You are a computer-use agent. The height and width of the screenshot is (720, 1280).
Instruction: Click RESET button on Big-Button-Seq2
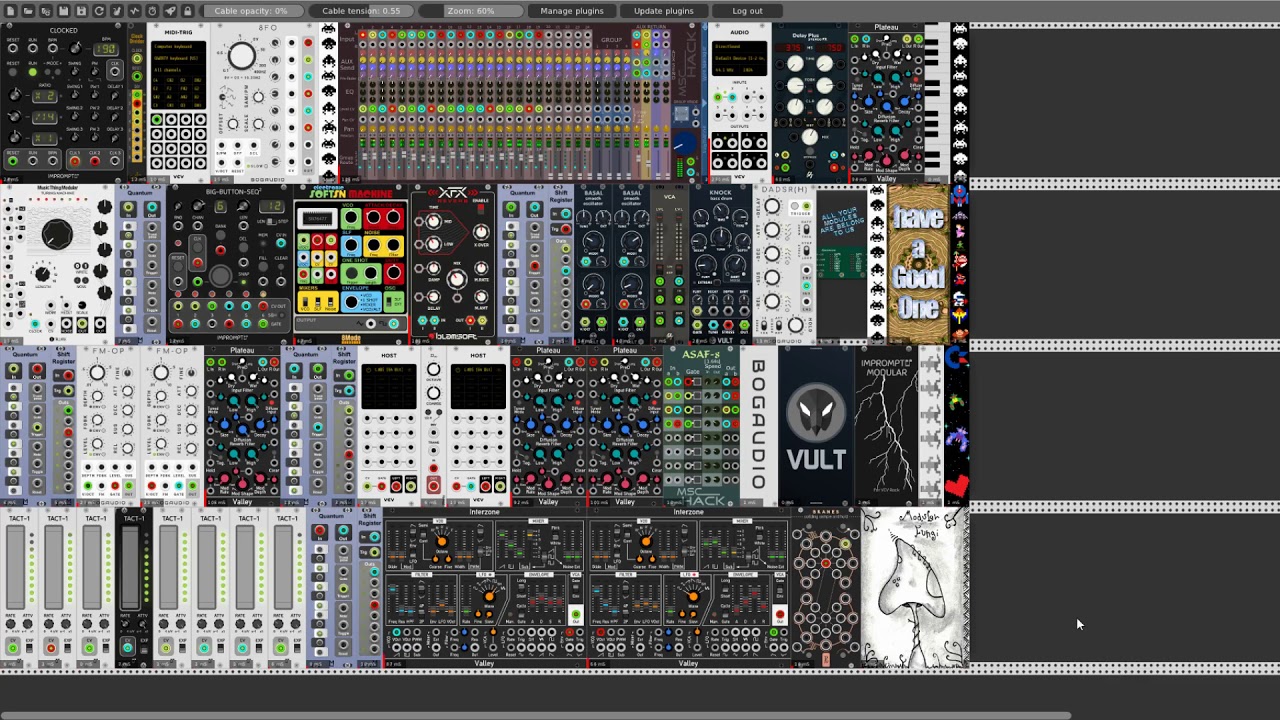coord(178,266)
